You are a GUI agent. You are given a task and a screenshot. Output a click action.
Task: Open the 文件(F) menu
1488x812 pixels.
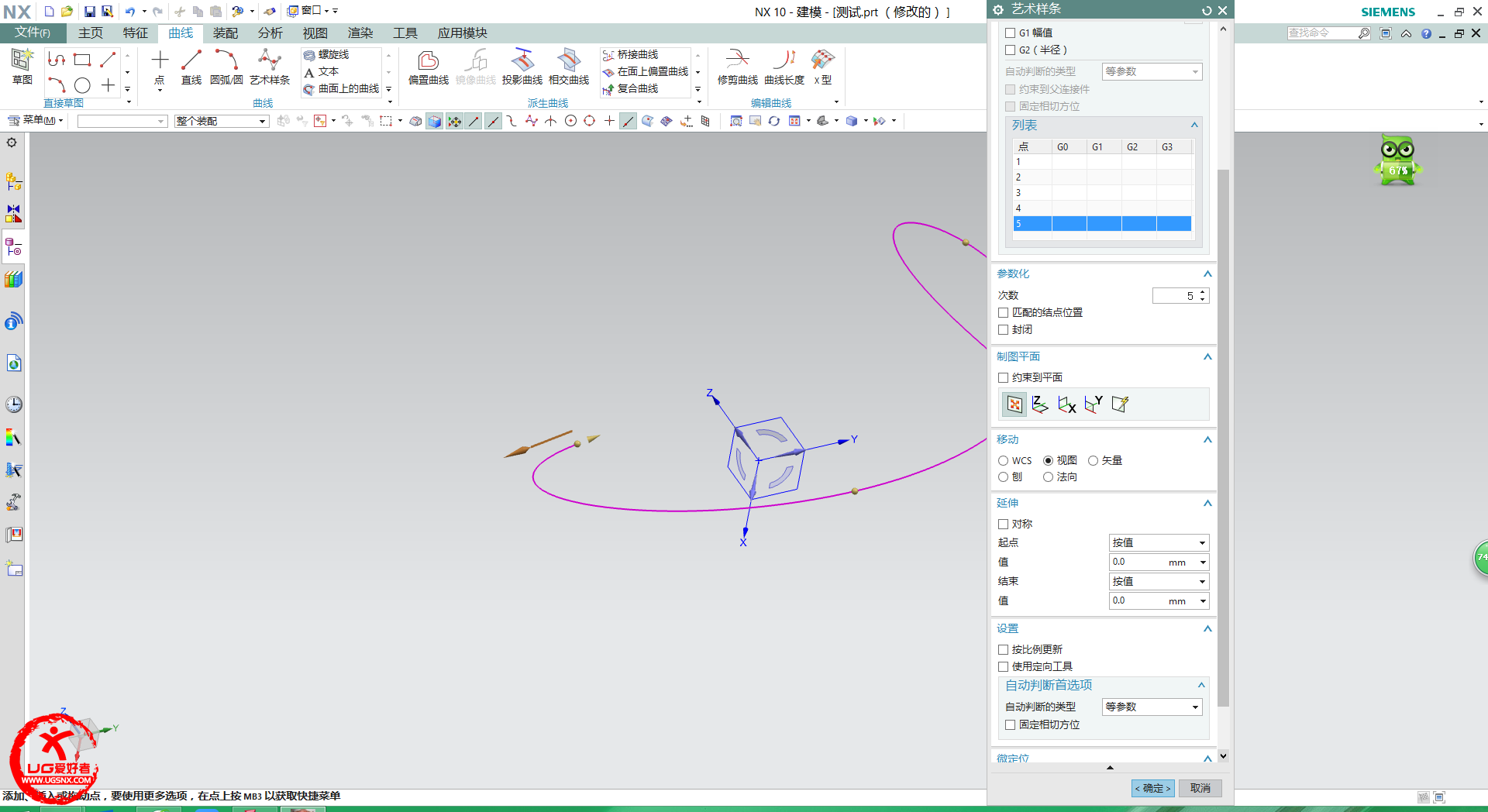[x=33, y=33]
